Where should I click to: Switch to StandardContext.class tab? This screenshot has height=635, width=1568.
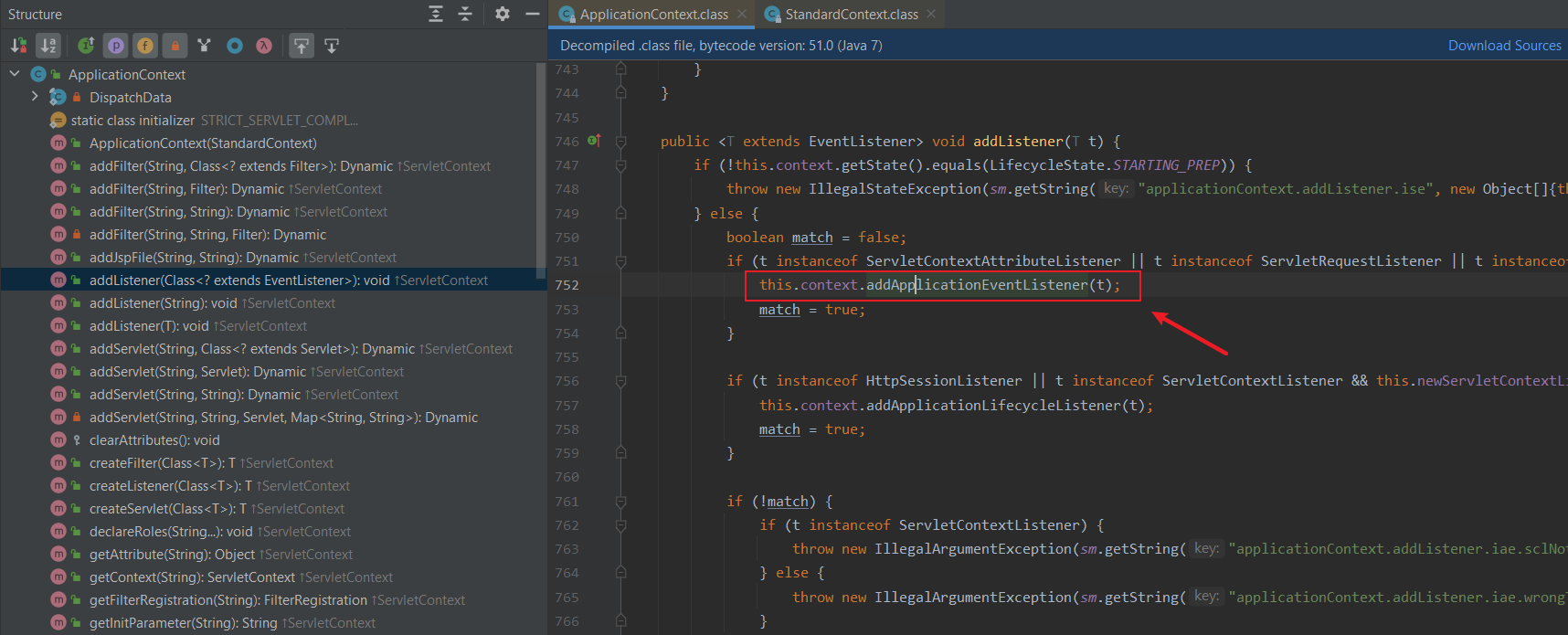pyautogui.click(x=852, y=14)
